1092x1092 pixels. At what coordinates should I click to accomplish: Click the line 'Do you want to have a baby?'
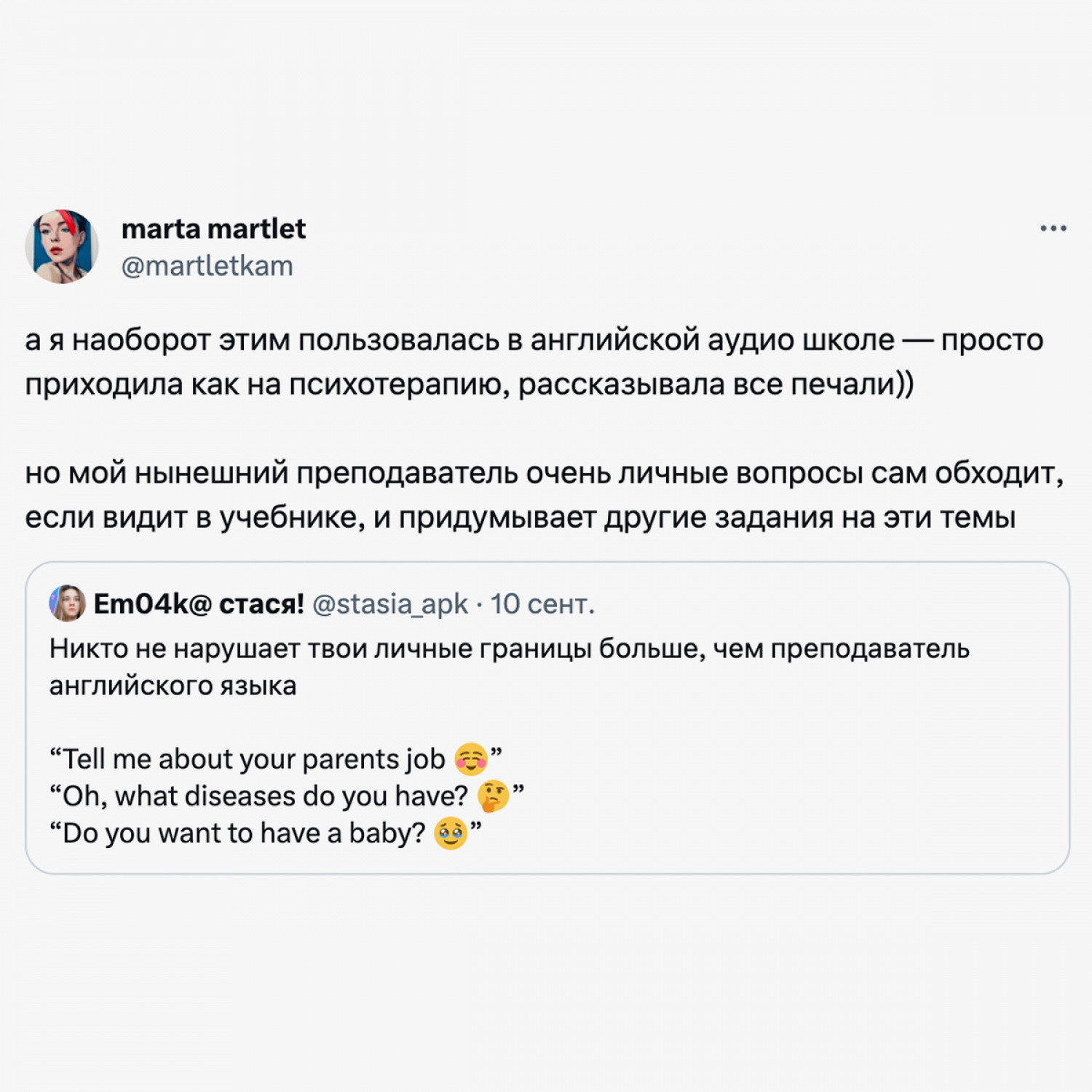[265, 834]
